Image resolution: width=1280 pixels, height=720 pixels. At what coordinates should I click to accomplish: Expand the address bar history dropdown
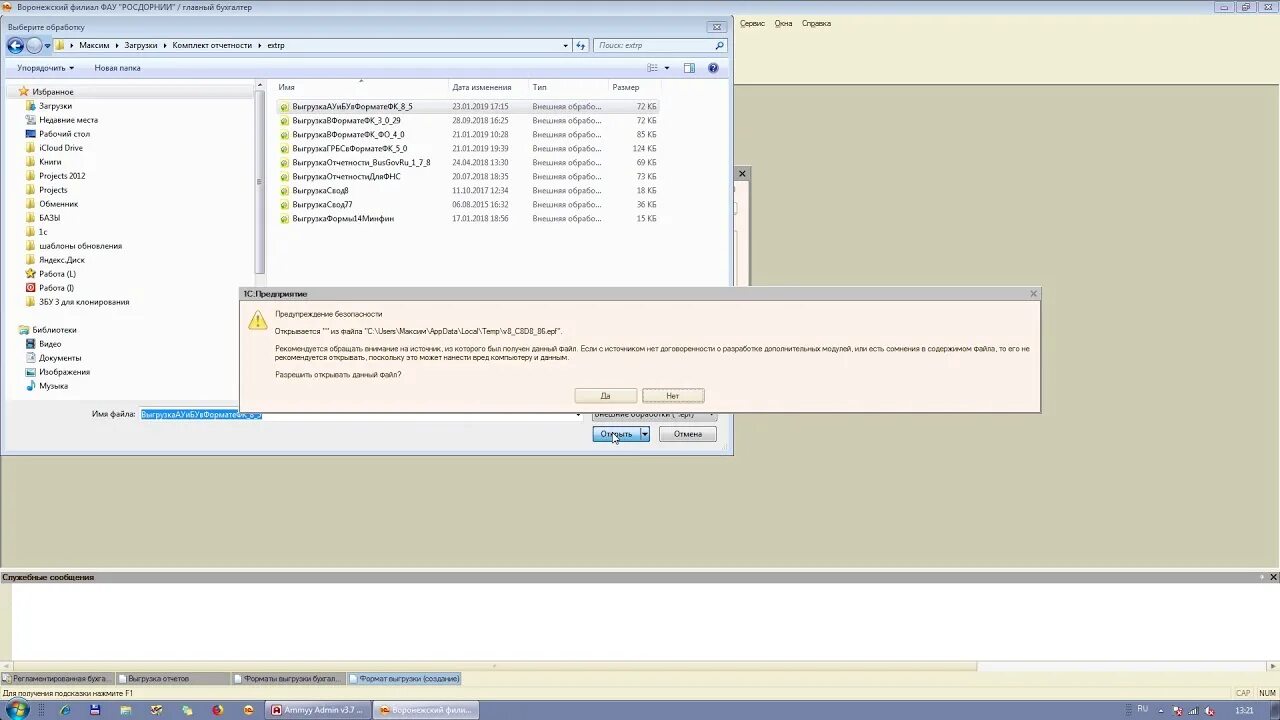566,46
